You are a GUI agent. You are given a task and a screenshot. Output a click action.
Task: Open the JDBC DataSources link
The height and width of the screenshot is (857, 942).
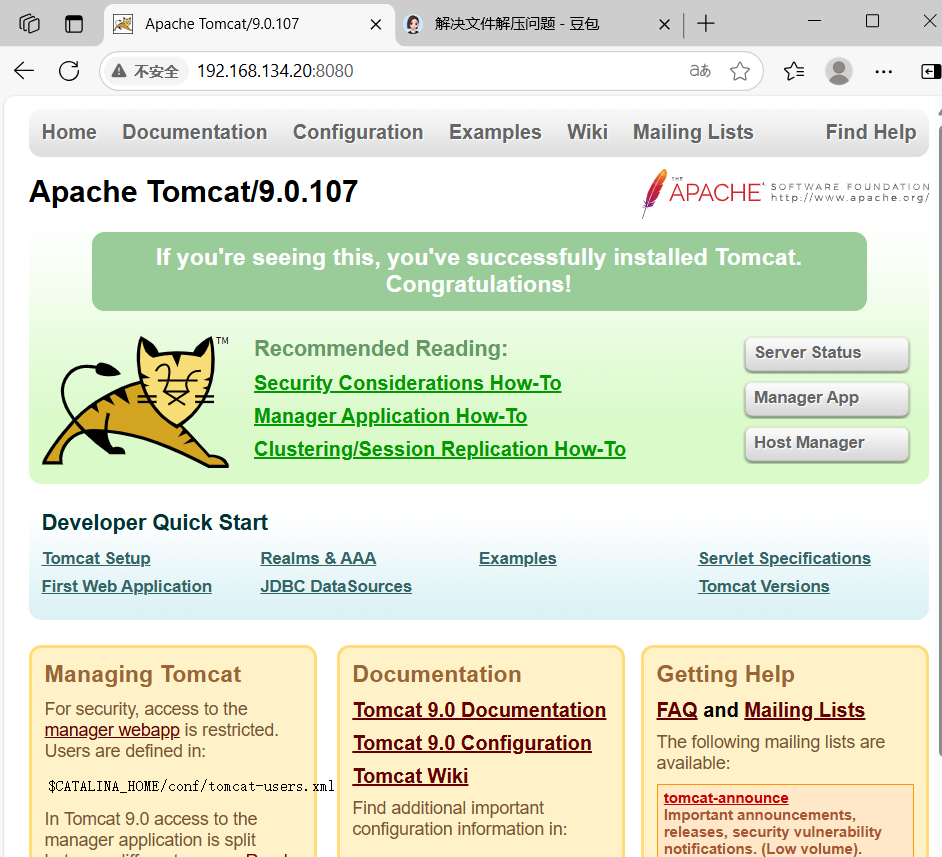(x=336, y=587)
